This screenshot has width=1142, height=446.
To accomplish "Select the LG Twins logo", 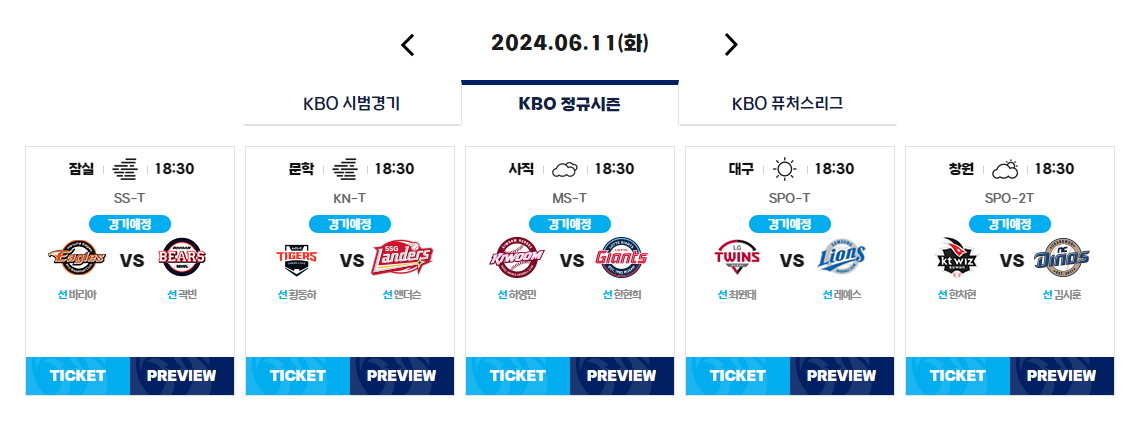I will tap(737, 257).
